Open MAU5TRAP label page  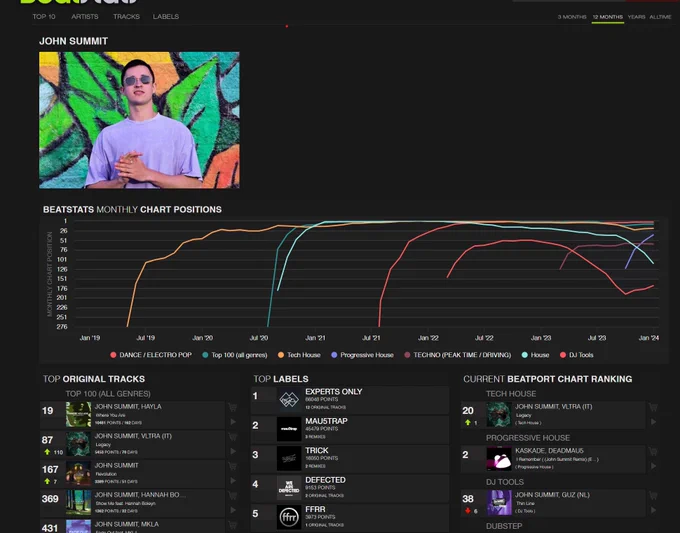[x=326, y=421]
